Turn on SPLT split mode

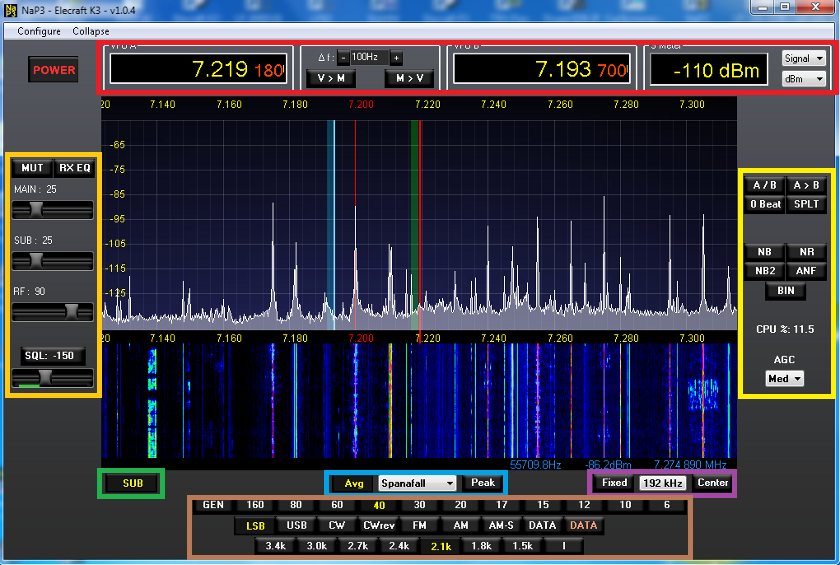click(x=805, y=204)
